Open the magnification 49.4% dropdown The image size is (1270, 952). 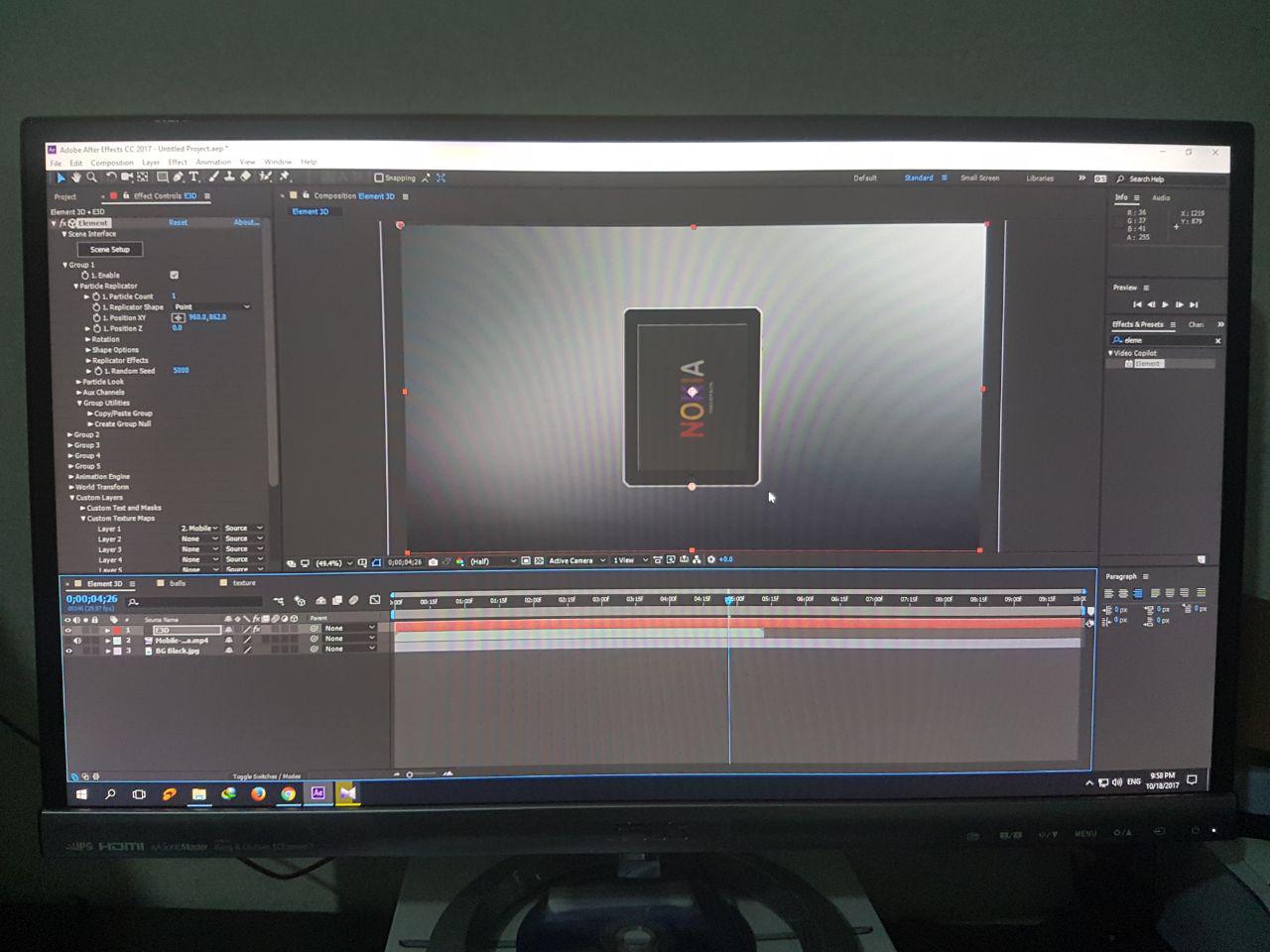pos(334,562)
